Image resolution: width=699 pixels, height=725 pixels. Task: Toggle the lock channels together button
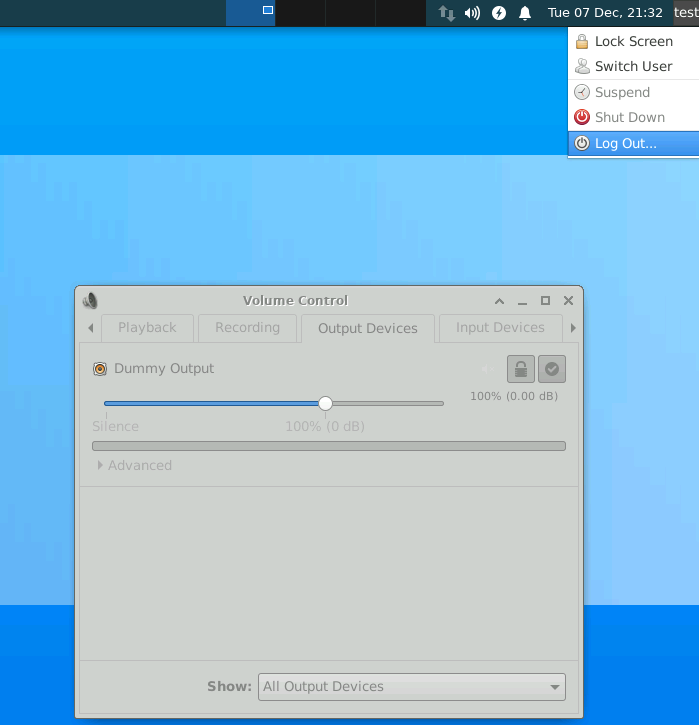pos(520,369)
